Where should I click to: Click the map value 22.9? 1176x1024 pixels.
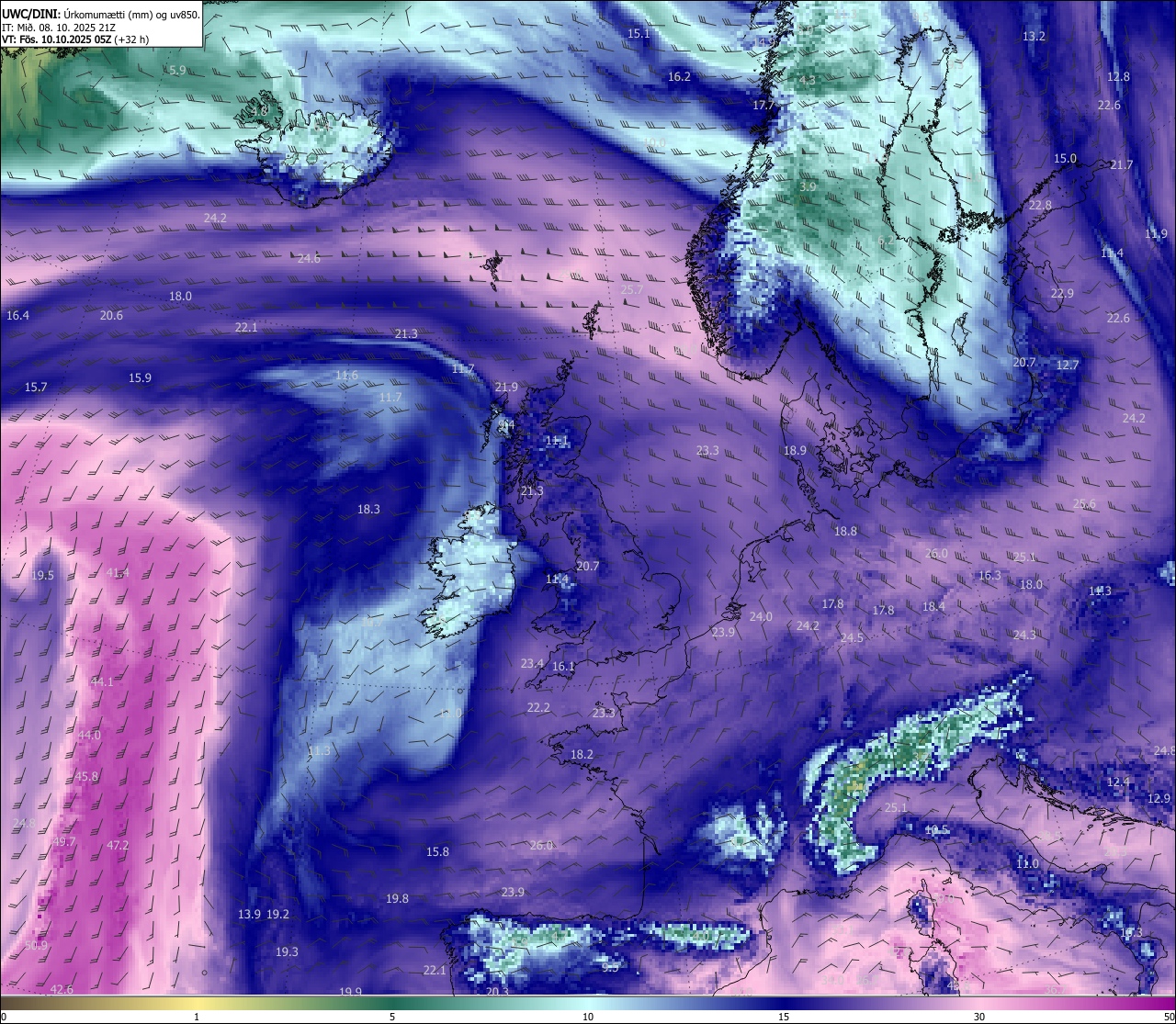click(1062, 293)
